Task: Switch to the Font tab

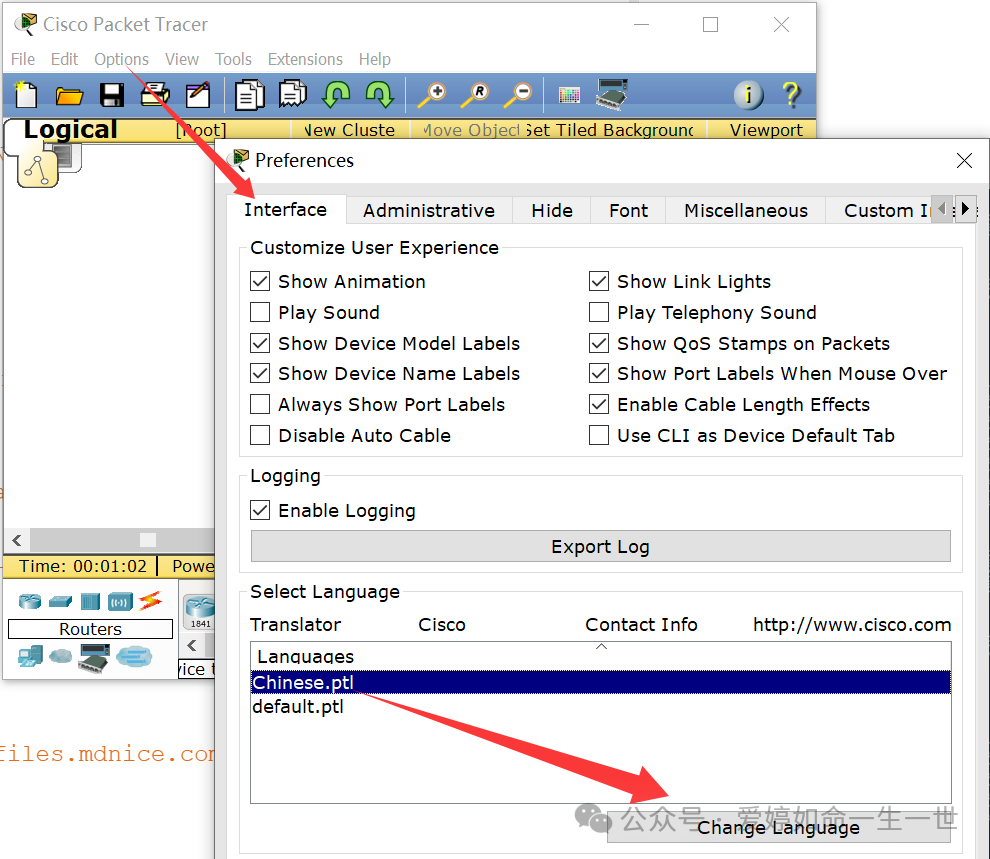Action: (x=628, y=210)
